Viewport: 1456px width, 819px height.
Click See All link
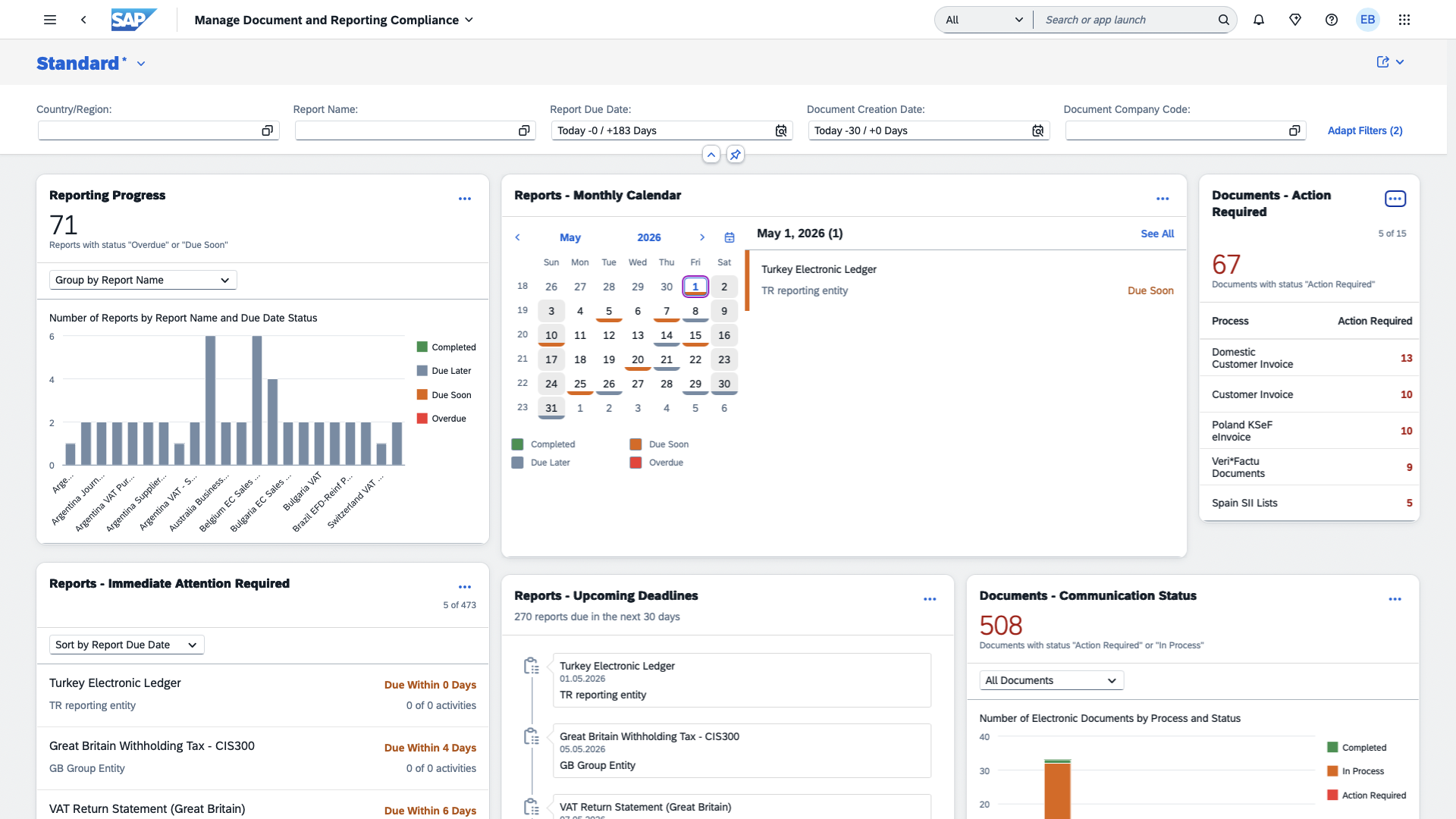[1157, 234]
